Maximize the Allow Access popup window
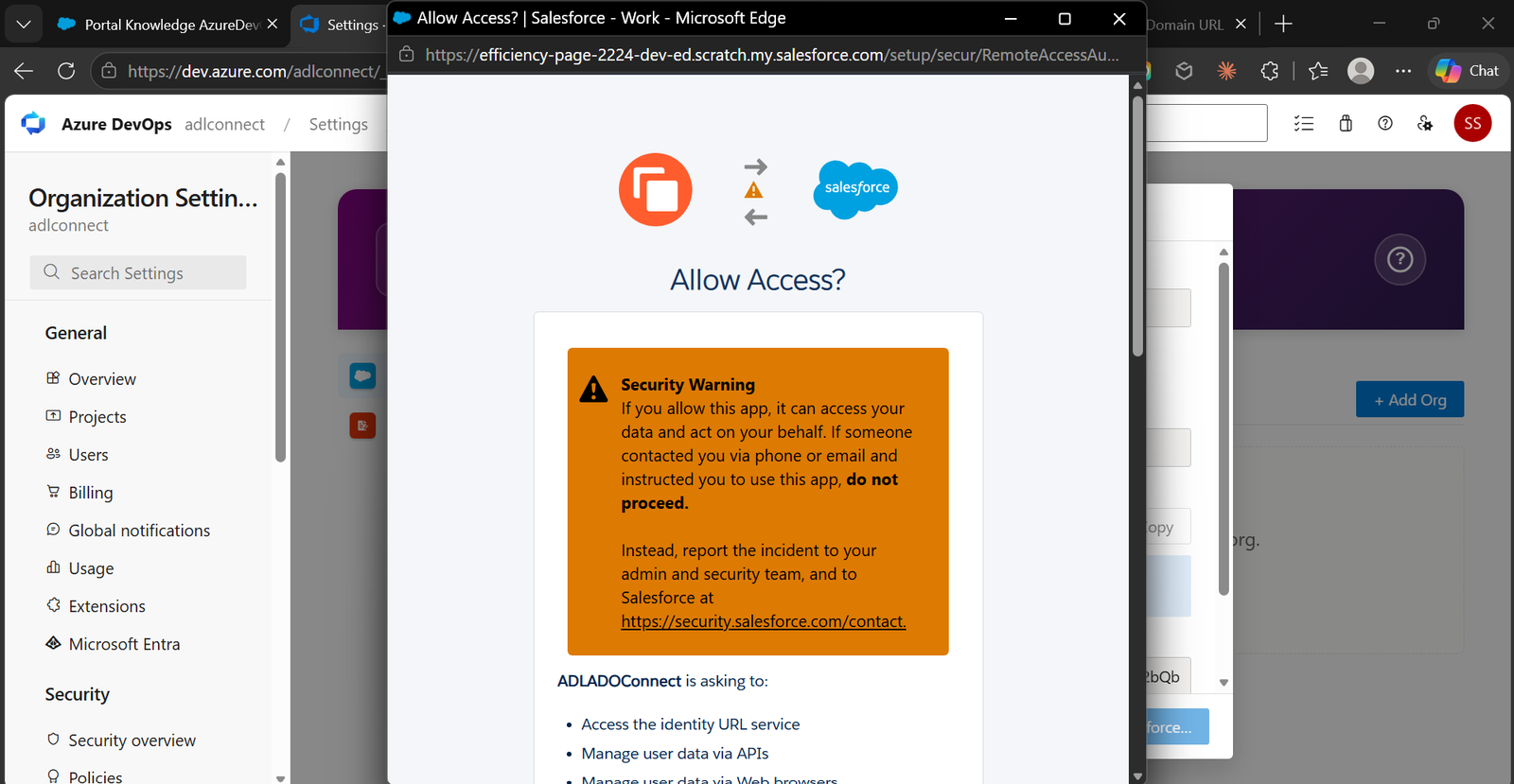 click(x=1065, y=19)
